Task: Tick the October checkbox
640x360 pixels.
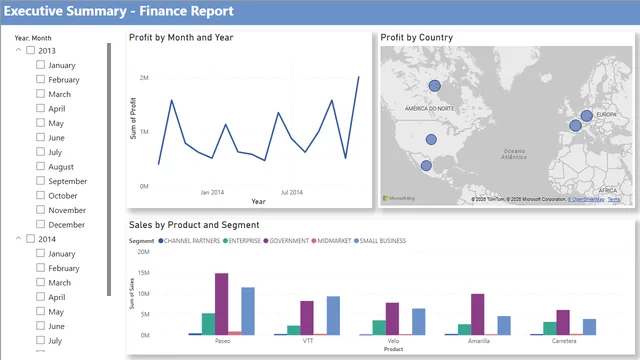Action: [x=40, y=195]
